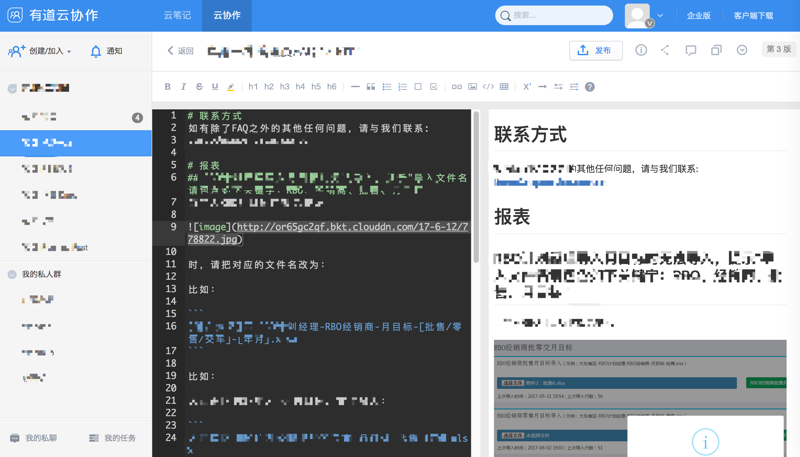Viewport: 800px width, 457px height.
Task: Insert superscript formula X'
Action: point(527,87)
